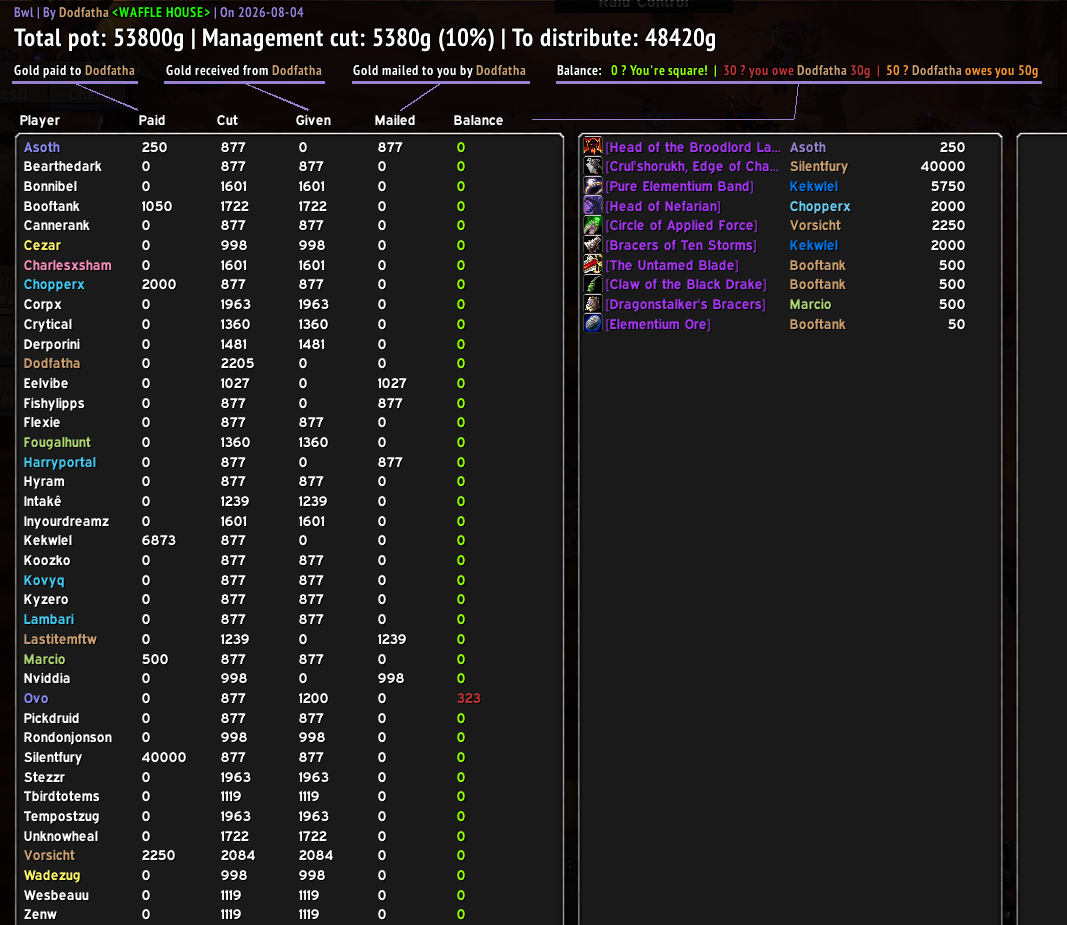Open the [Pure Elementium Band] item link
Screen dimensions: 1067x925
[679, 186]
